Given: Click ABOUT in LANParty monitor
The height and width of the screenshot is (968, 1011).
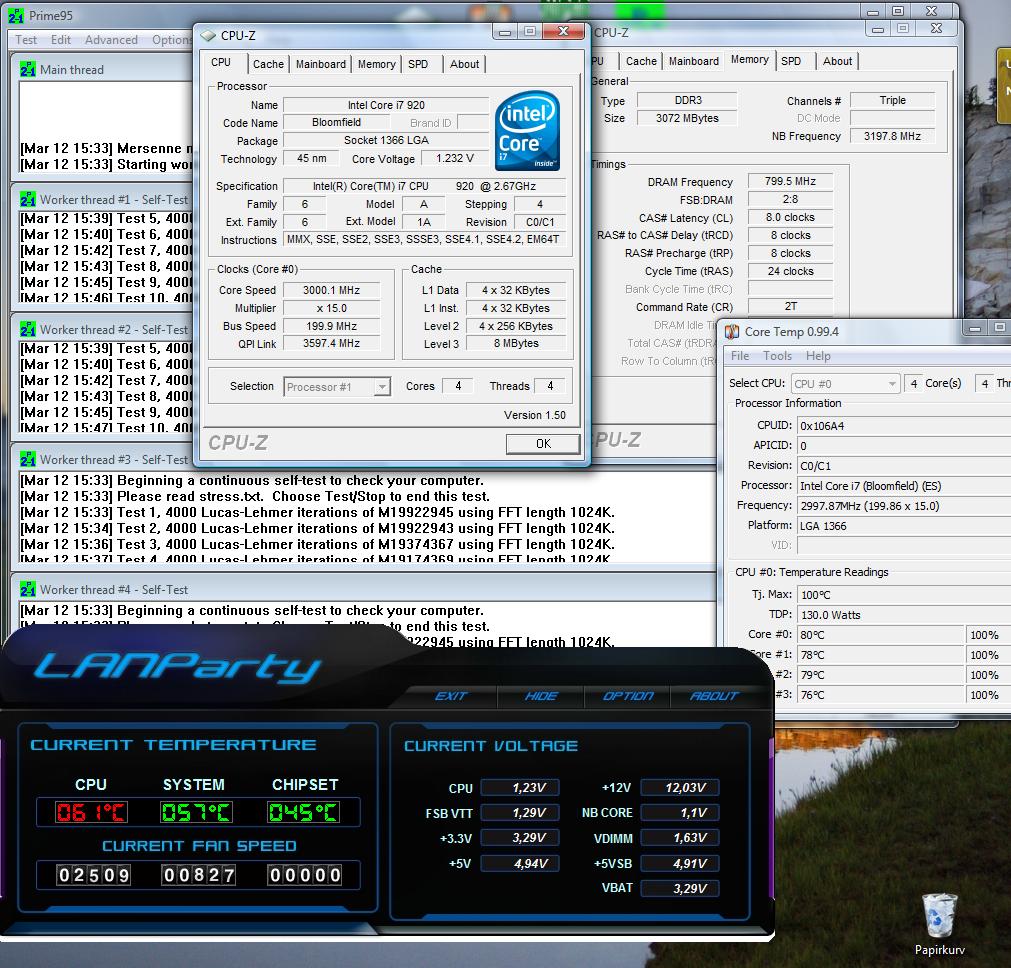Looking at the screenshot, I should pos(714,696).
